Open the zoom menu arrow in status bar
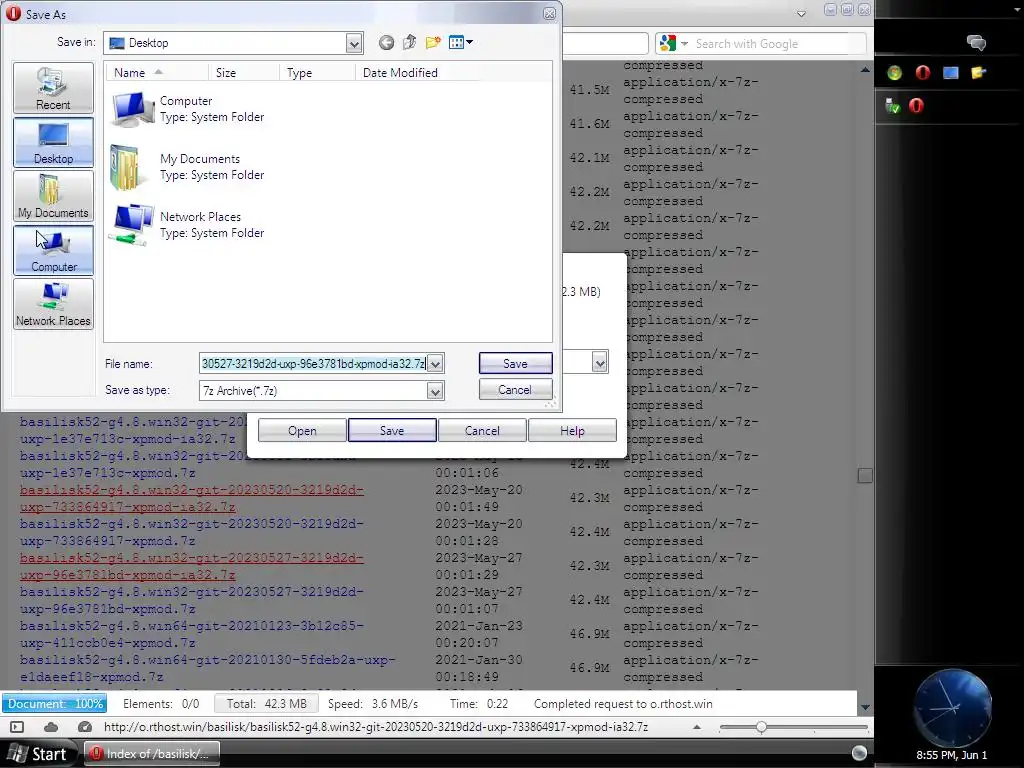1024x768 pixels. pyautogui.click(x=697, y=727)
